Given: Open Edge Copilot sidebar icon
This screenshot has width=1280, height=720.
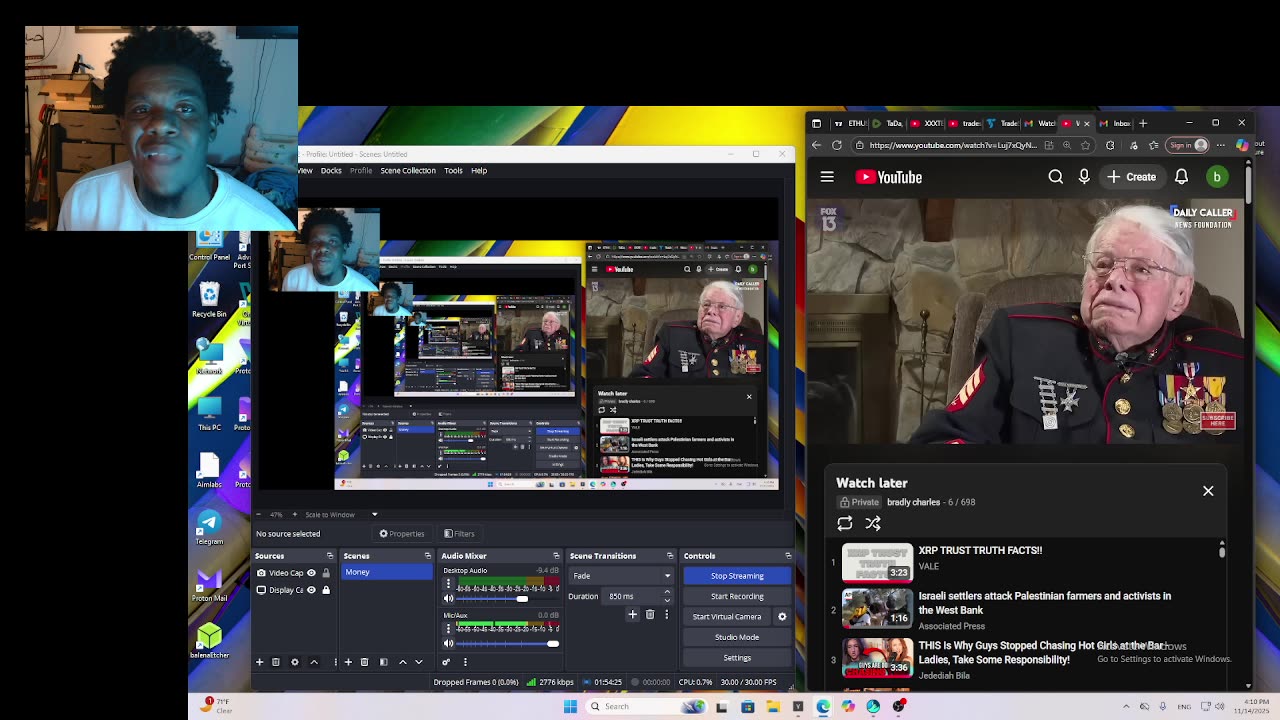Looking at the screenshot, I should point(1242,145).
